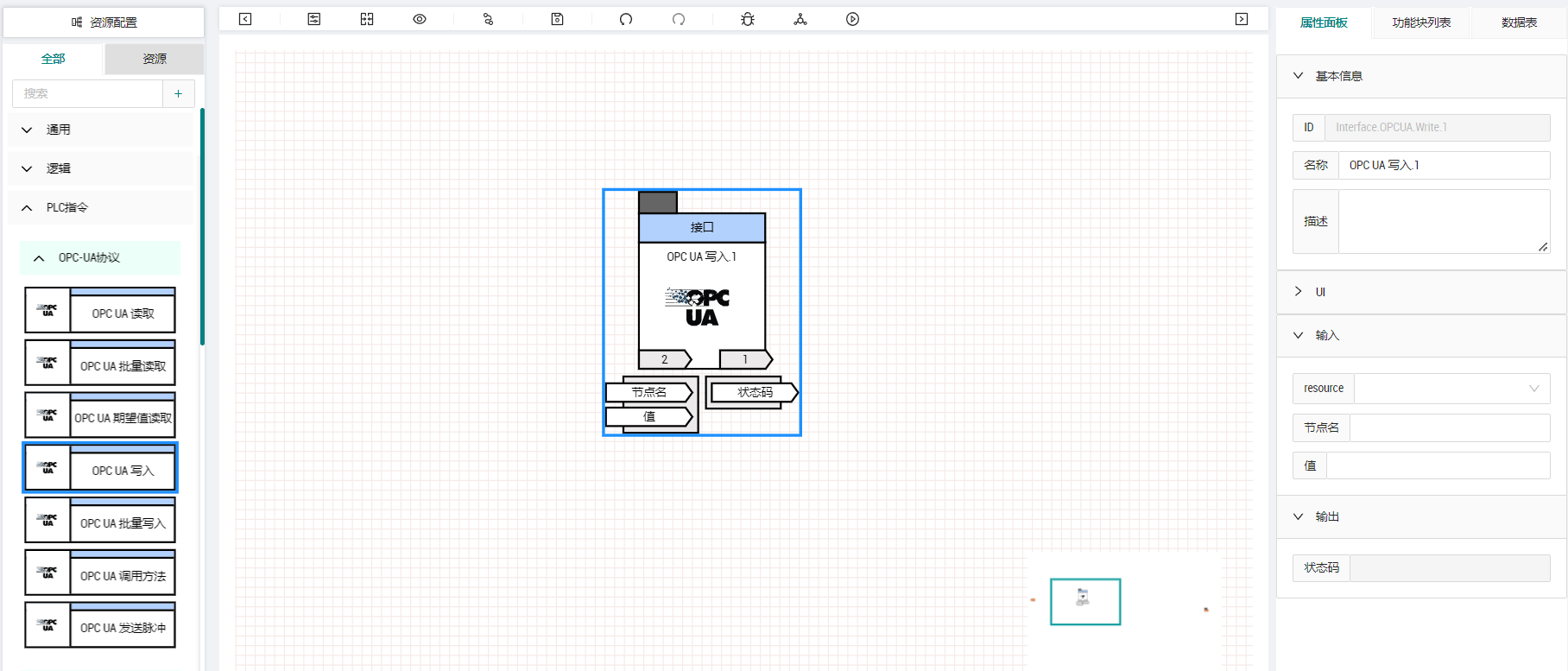
Task: Click the dark gray tab atop the block
Action: pyautogui.click(x=658, y=202)
